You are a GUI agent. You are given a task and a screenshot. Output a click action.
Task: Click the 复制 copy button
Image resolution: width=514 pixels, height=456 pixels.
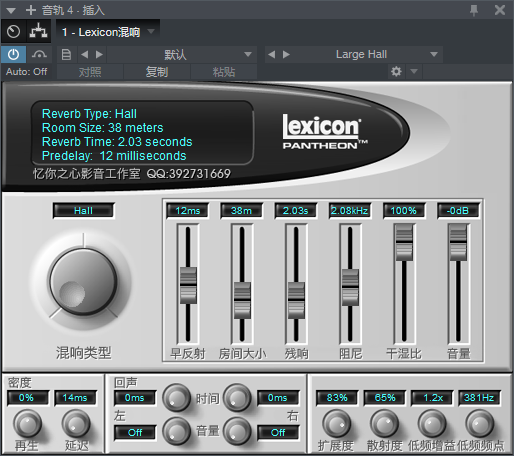click(x=157, y=72)
